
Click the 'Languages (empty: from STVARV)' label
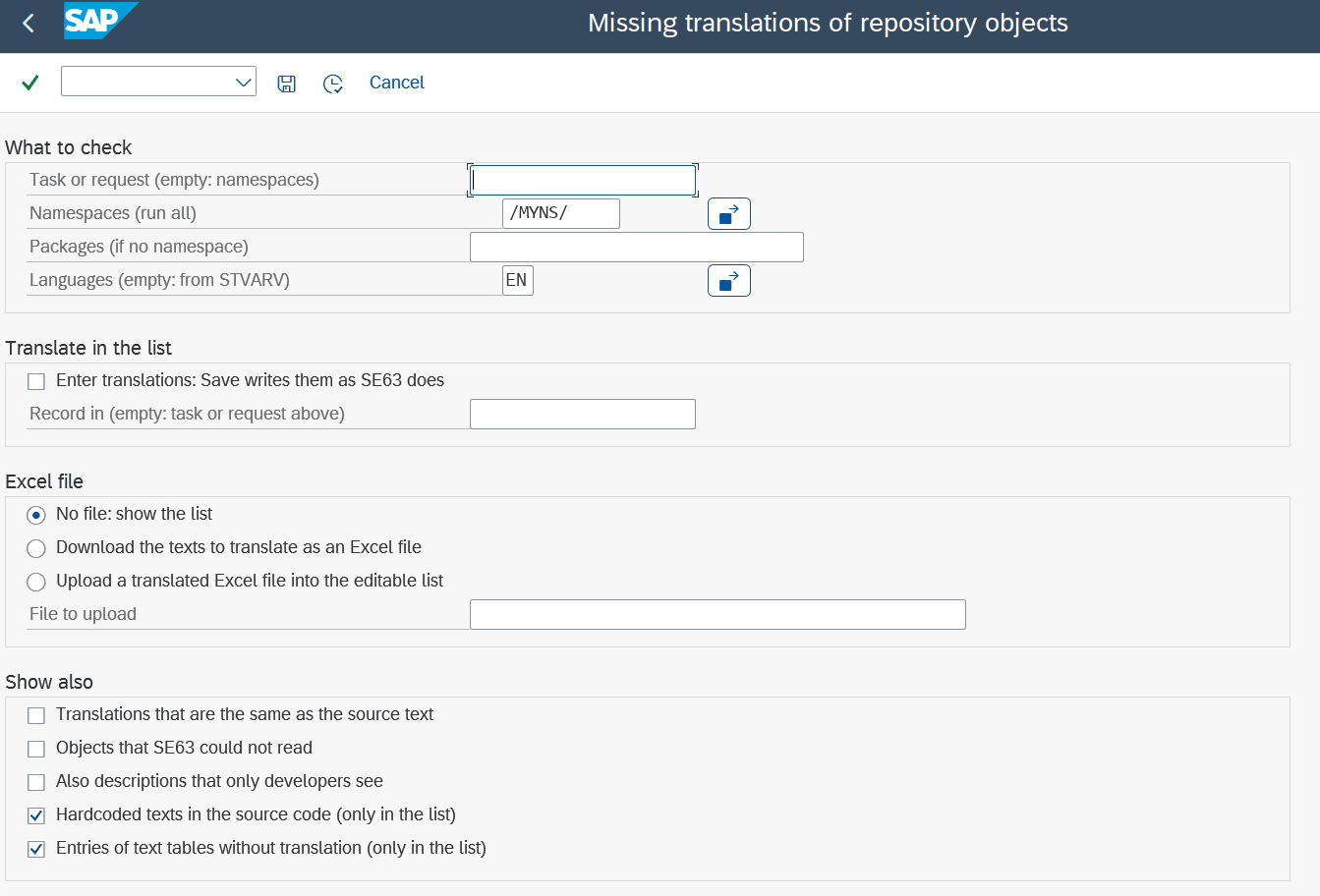(159, 280)
